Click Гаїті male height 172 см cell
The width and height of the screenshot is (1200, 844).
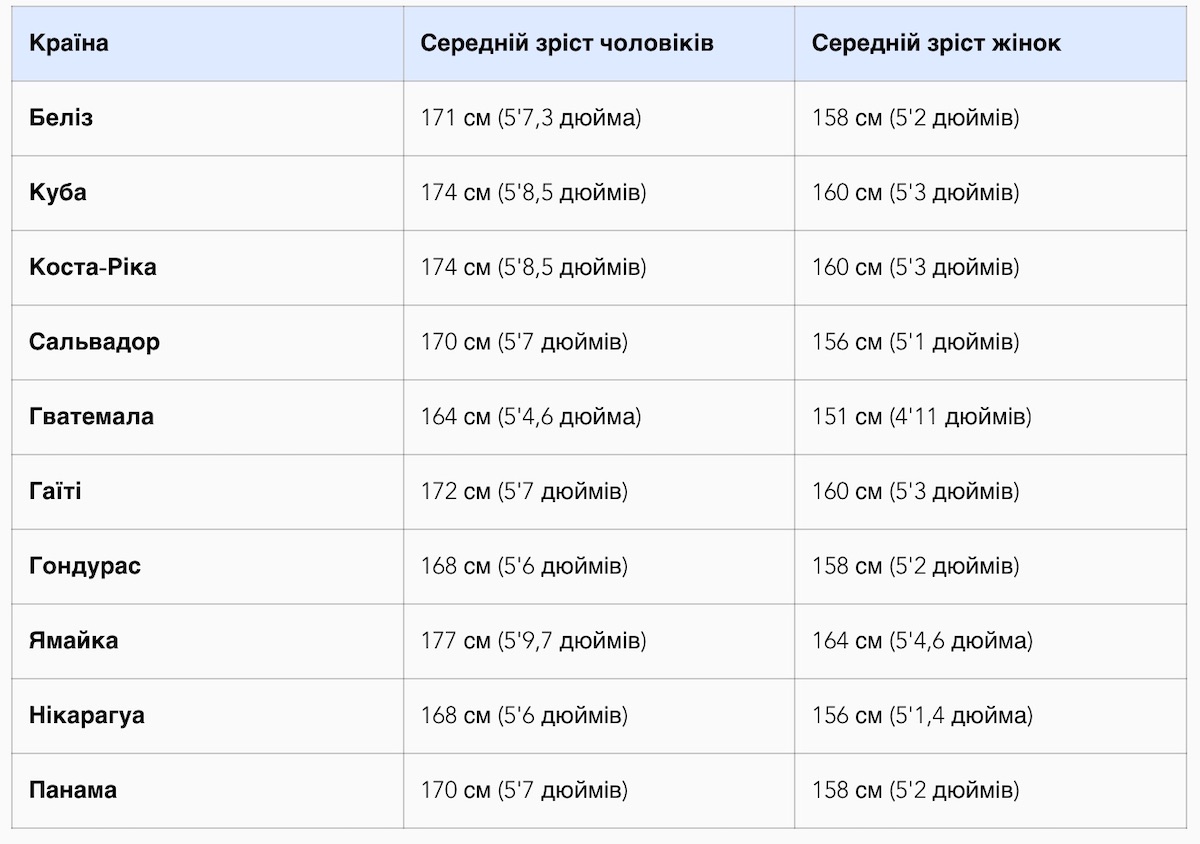tap(524, 492)
